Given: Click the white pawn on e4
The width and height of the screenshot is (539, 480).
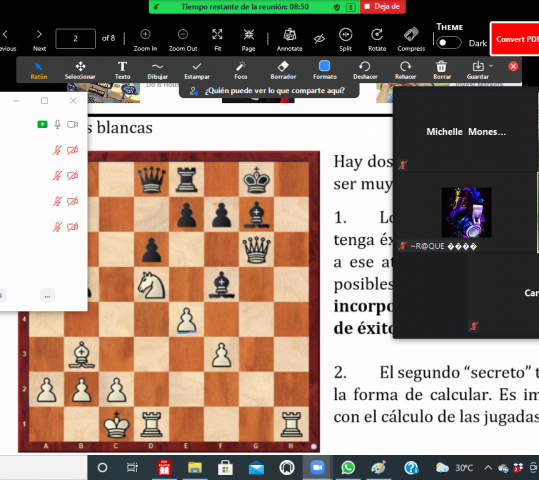Looking at the screenshot, I should (186, 320).
